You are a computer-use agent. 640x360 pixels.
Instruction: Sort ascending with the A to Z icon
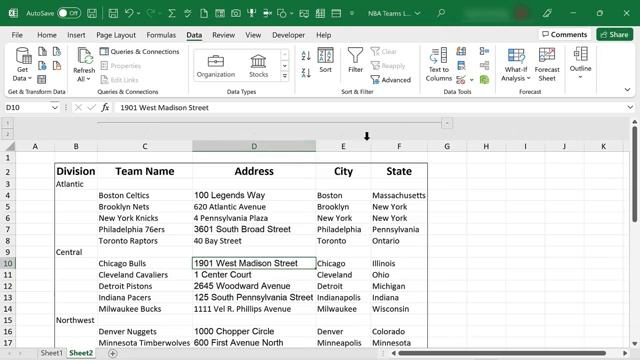(x=306, y=56)
